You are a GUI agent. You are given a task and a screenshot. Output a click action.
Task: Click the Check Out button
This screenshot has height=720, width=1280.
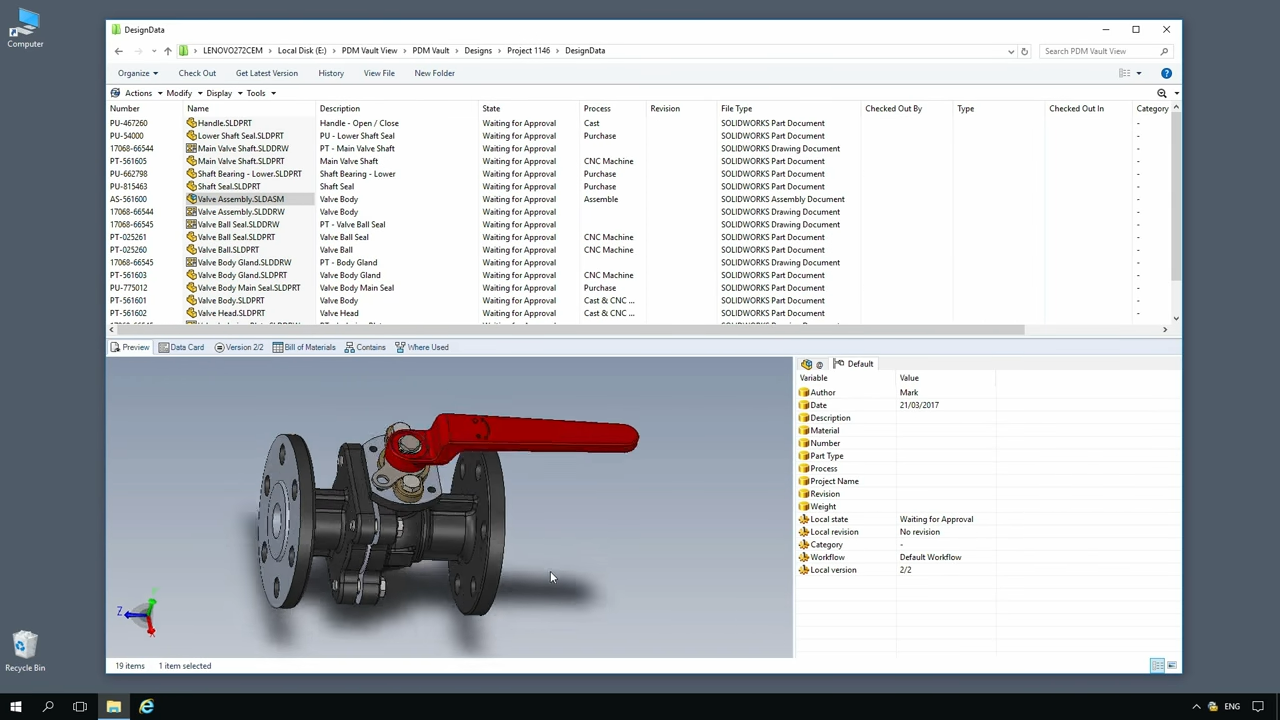click(x=197, y=73)
